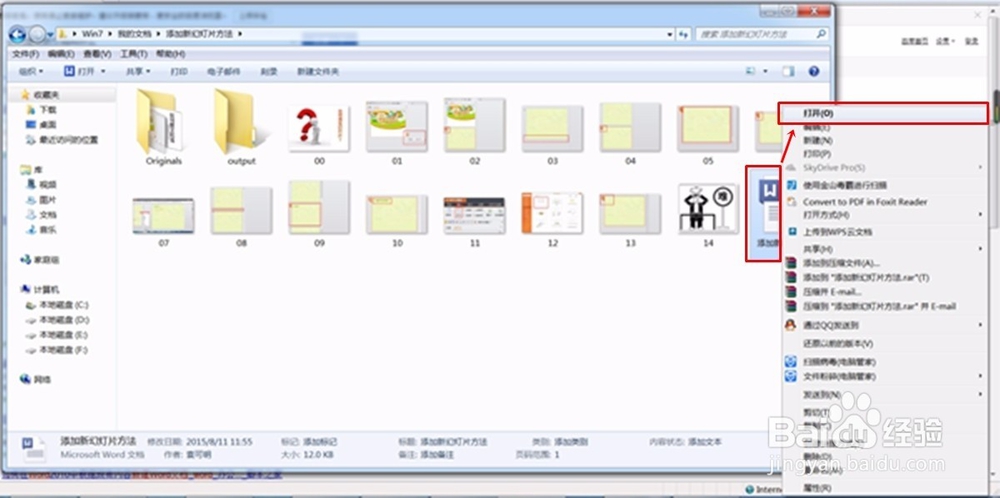Image resolution: width=1000 pixels, height=498 pixels.
Task: Select image thumbnail 02
Action: 474,125
